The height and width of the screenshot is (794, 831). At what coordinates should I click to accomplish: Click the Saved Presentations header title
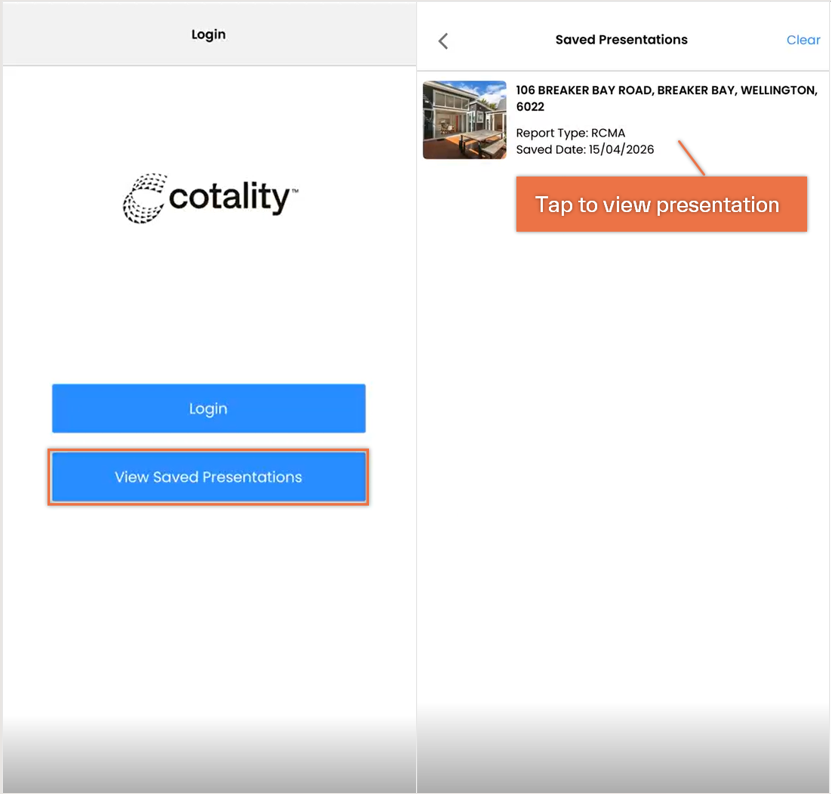click(x=621, y=40)
